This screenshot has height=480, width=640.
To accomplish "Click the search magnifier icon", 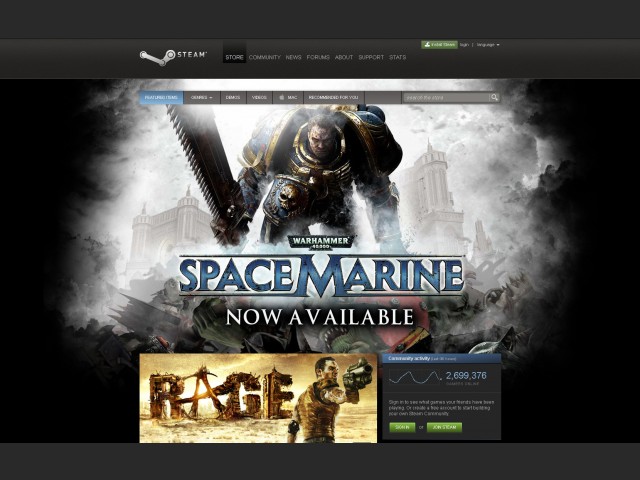I will 494,97.
